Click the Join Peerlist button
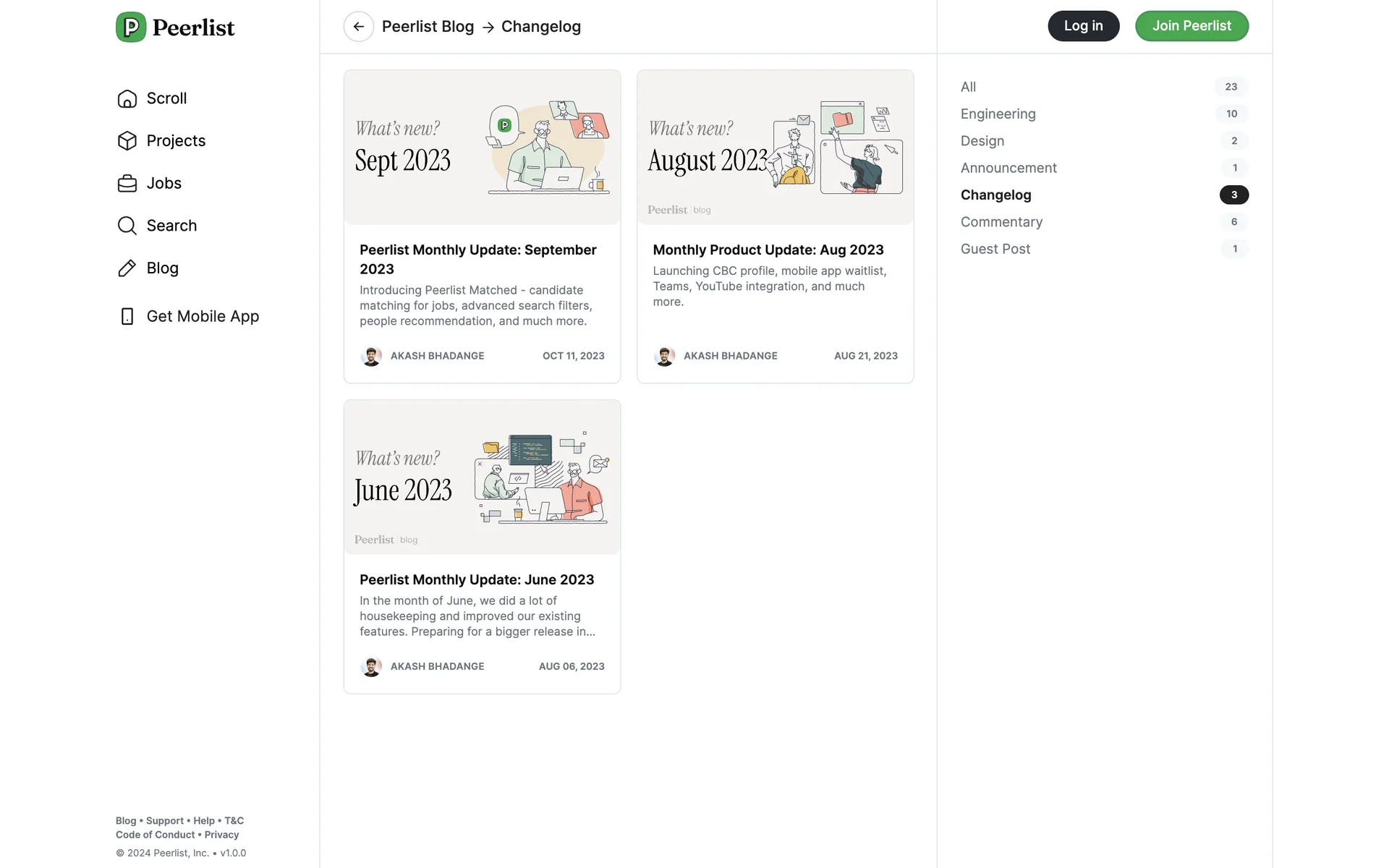Viewport: 1389px width, 868px height. point(1192,26)
